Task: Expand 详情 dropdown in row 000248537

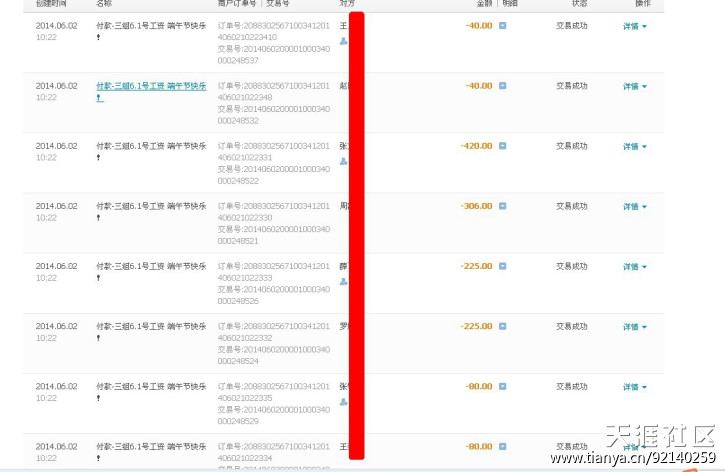Action: pos(635,26)
